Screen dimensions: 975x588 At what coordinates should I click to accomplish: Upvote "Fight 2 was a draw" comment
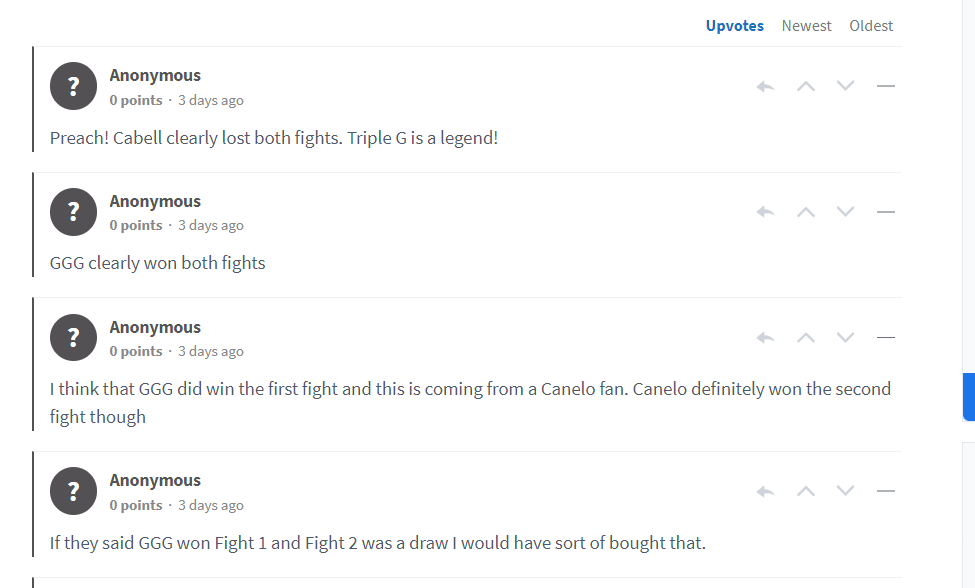806,492
